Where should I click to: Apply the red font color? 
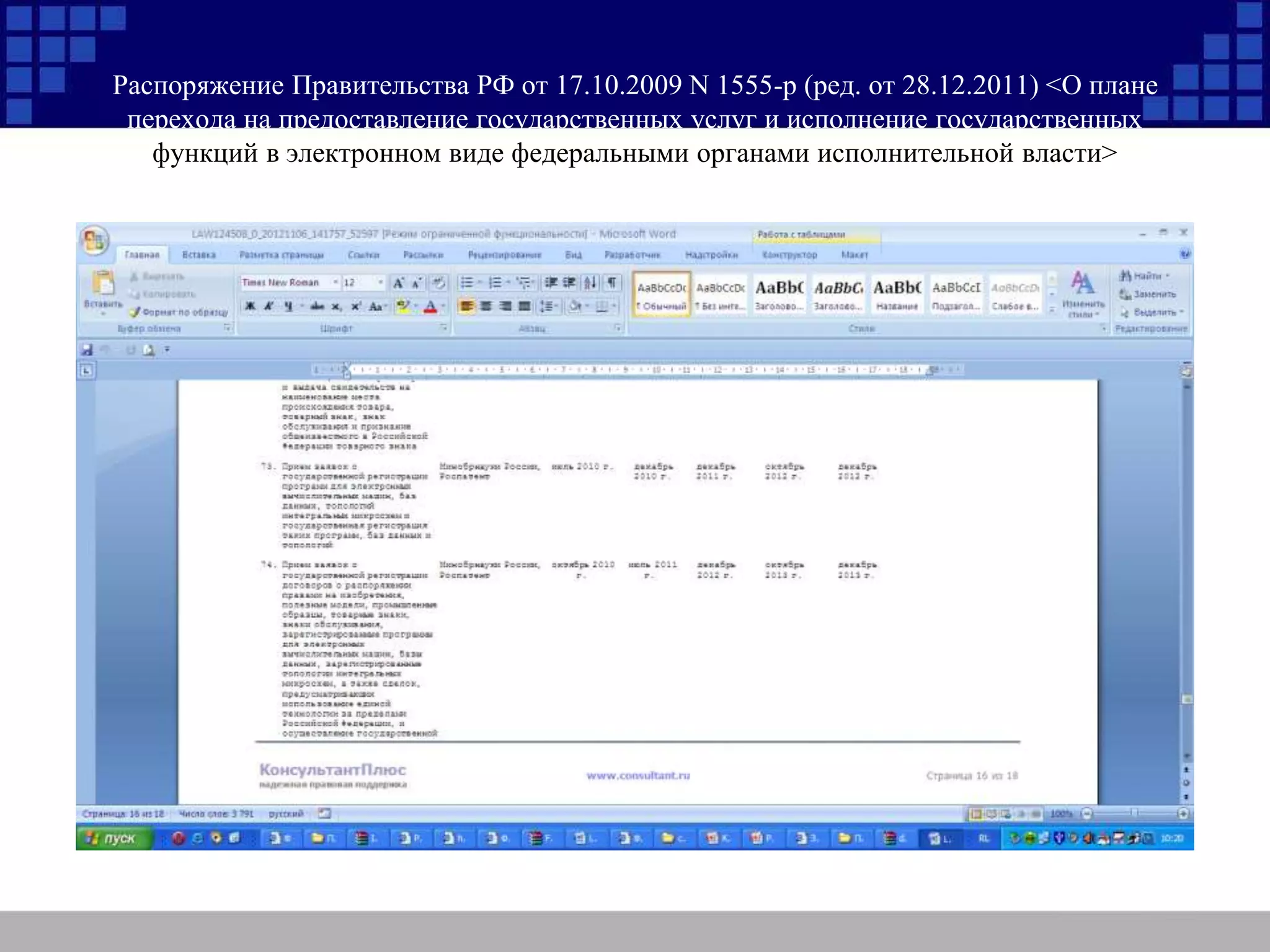(x=430, y=306)
